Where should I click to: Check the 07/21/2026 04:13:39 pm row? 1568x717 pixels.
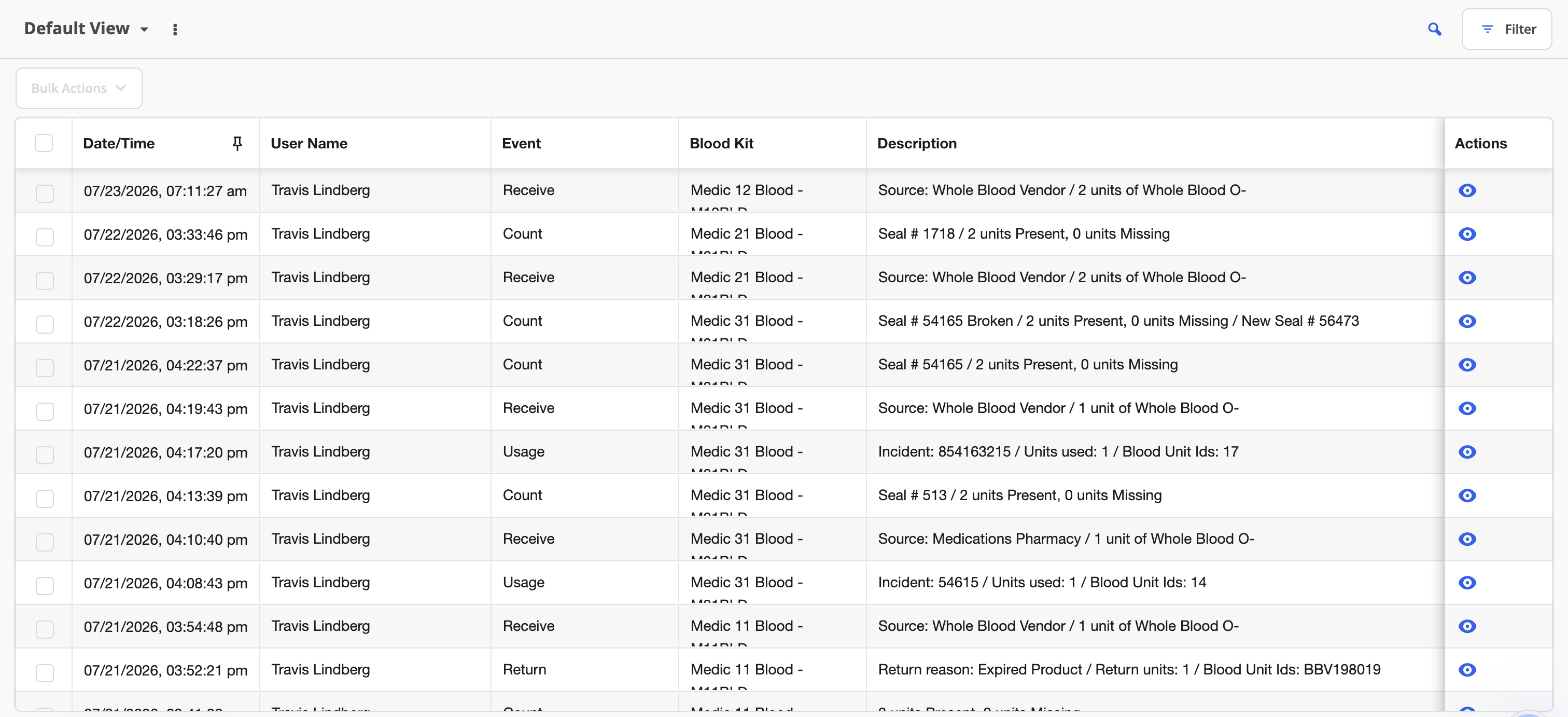tap(45, 498)
